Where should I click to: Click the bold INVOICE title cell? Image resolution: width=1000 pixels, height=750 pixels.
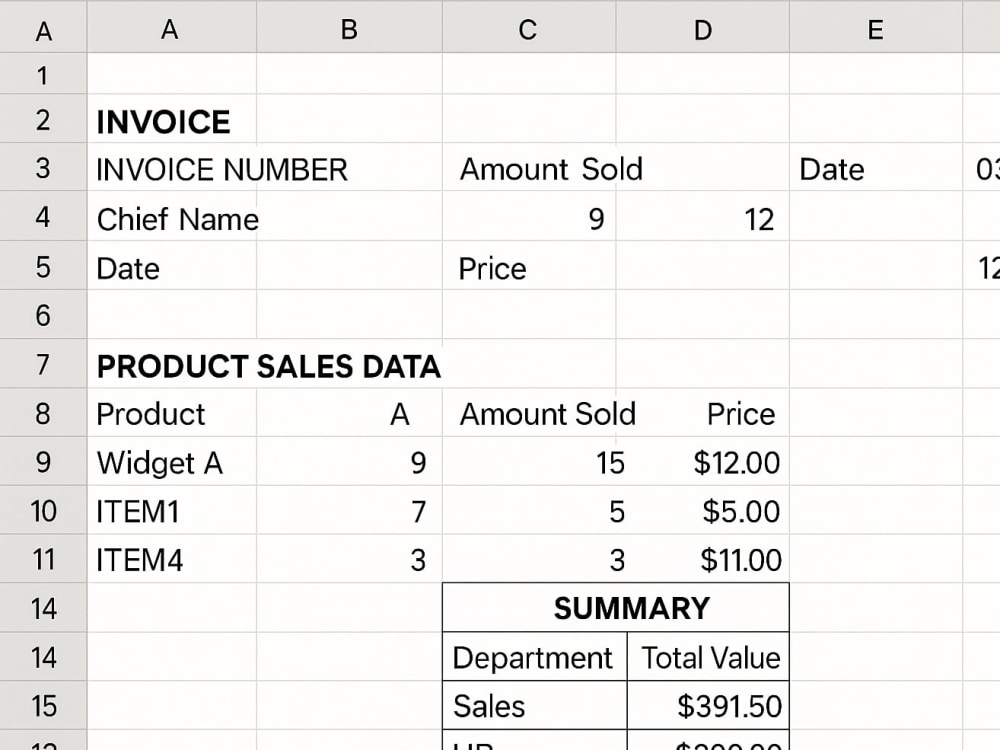[172, 120]
